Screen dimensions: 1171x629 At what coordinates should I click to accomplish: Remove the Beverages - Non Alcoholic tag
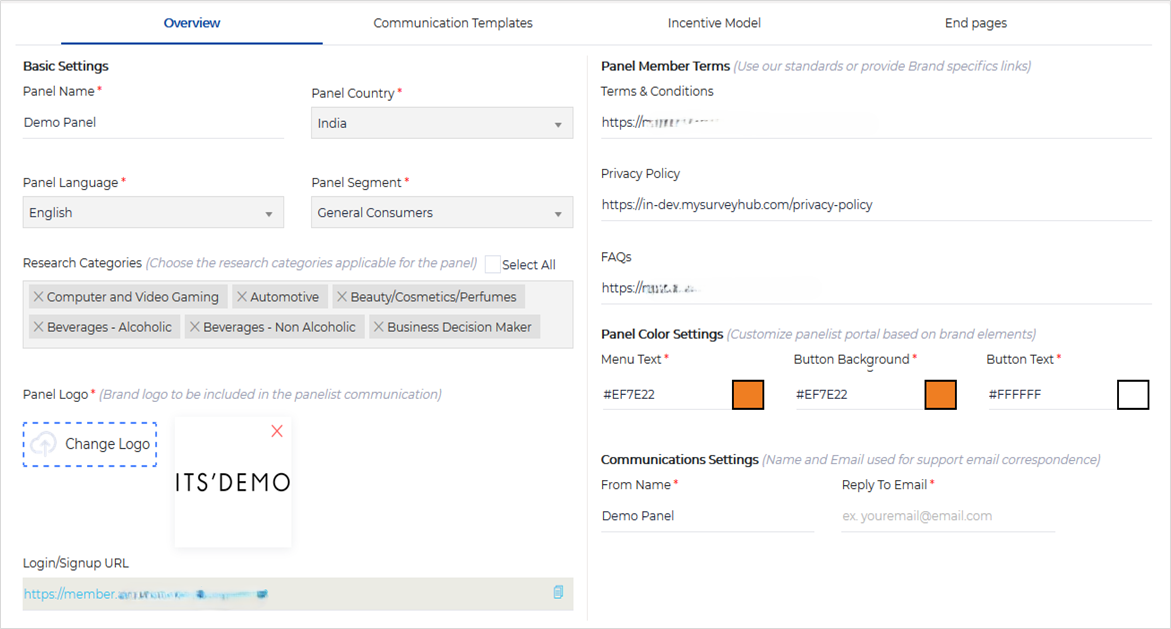tap(195, 327)
